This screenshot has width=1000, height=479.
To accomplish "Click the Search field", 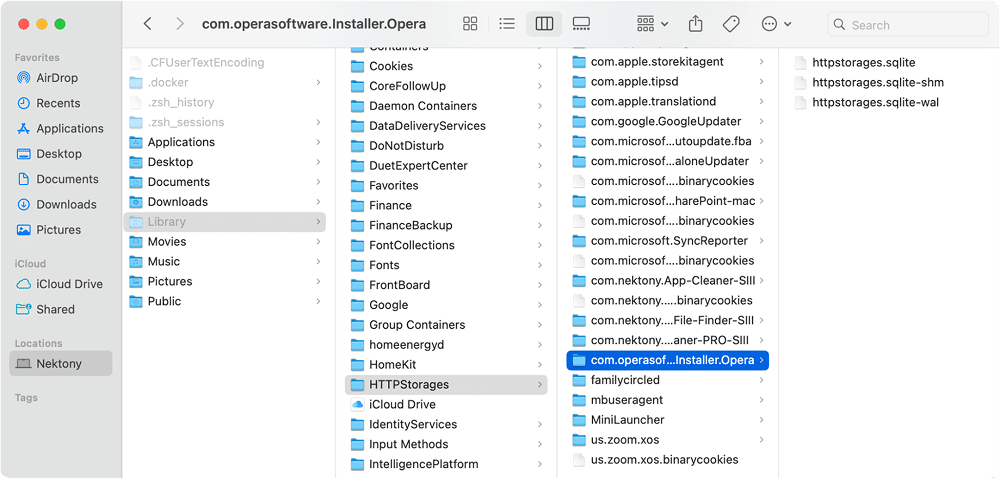I will pyautogui.click(x=908, y=25).
